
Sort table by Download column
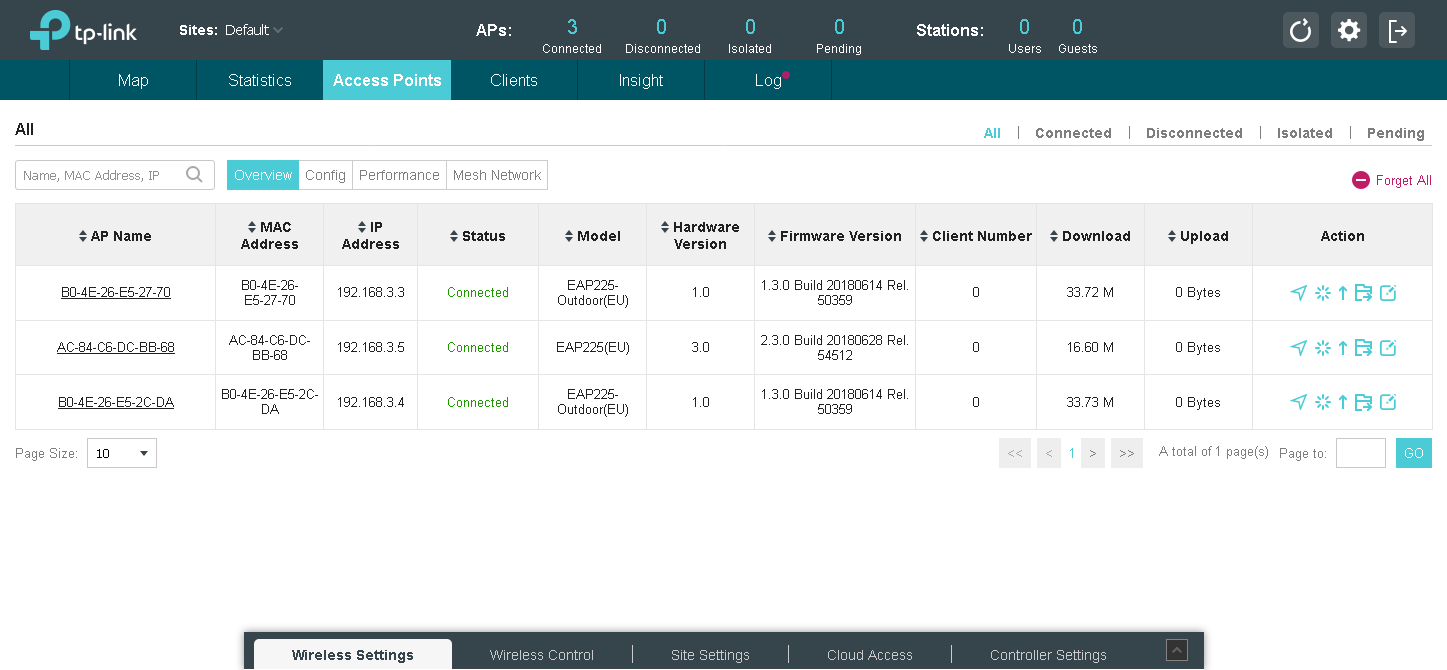tap(1090, 236)
